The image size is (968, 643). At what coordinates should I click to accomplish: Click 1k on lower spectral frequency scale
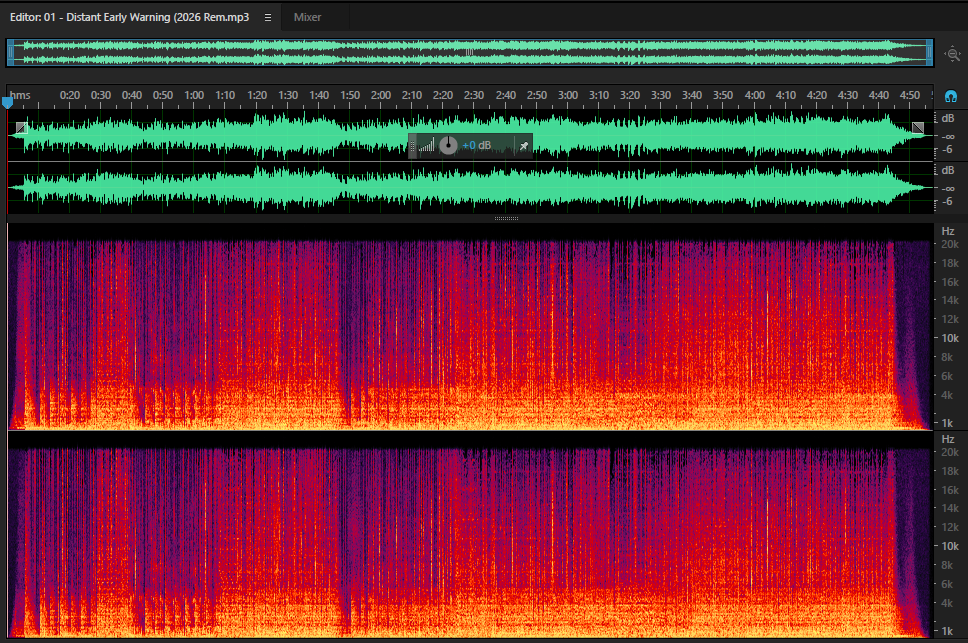[x=948, y=631]
